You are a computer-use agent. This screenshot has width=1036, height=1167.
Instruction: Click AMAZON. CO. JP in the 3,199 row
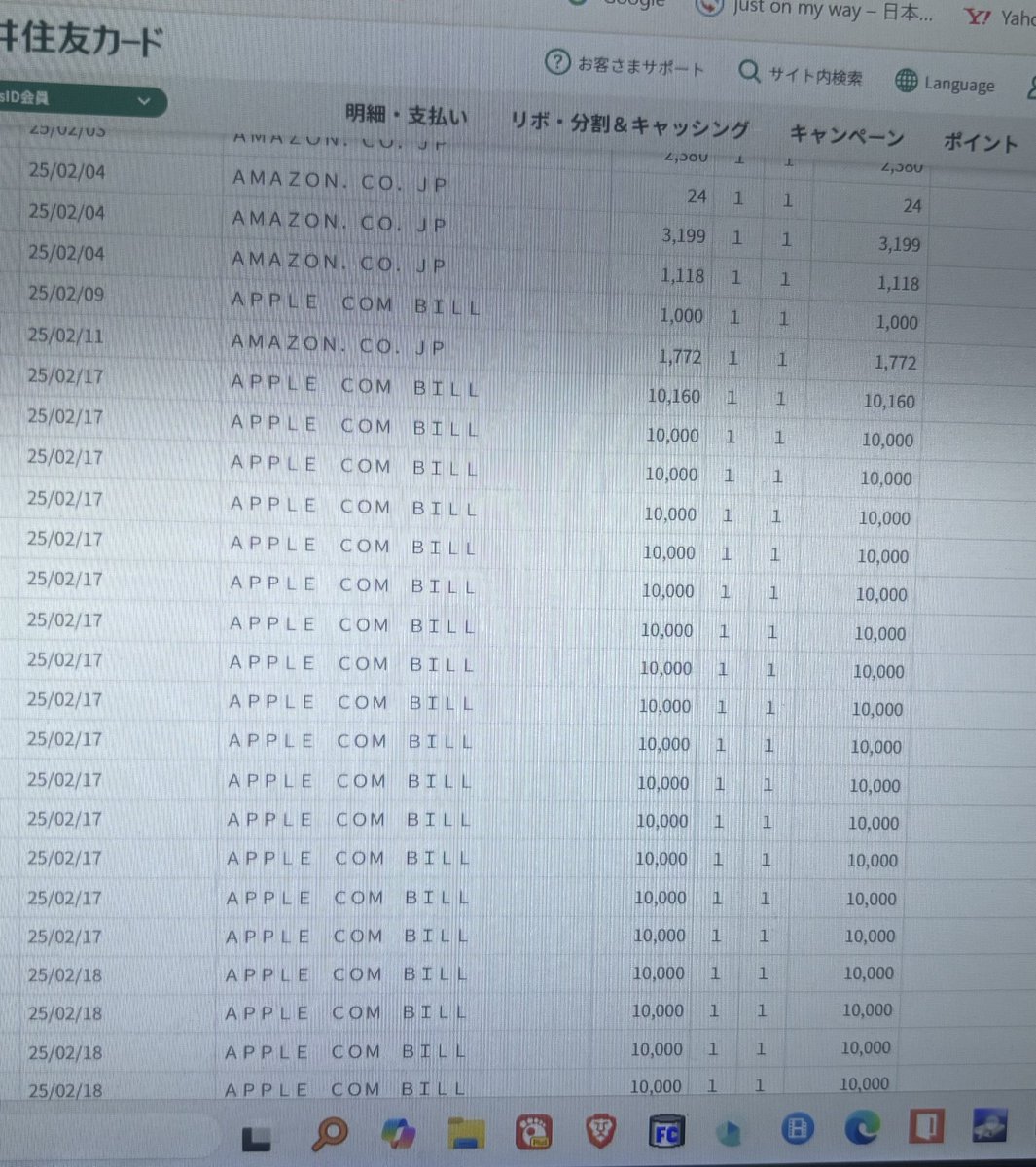[339, 223]
